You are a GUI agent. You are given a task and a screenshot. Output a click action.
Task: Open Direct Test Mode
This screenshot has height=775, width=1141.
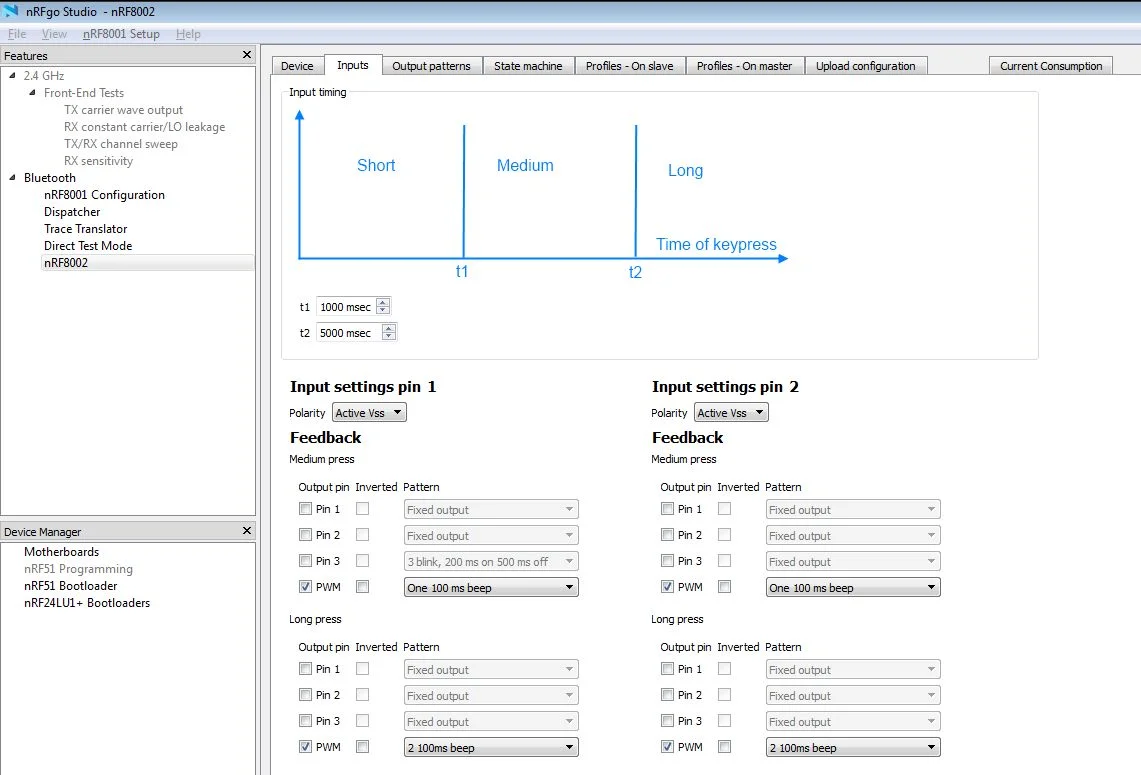[88, 246]
